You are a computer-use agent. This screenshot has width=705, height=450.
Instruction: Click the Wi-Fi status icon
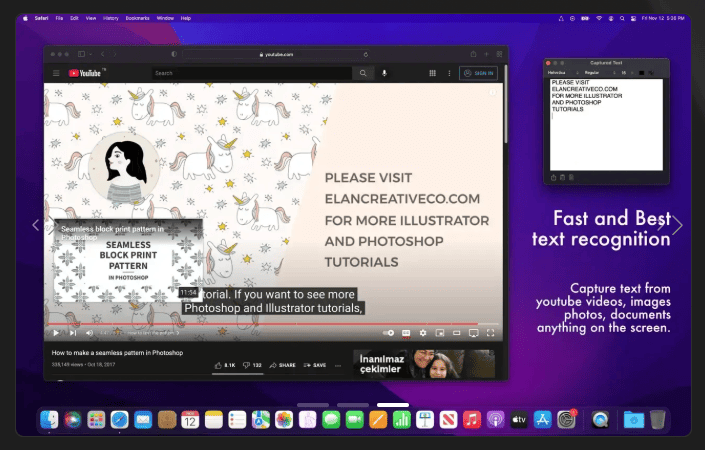(x=599, y=18)
